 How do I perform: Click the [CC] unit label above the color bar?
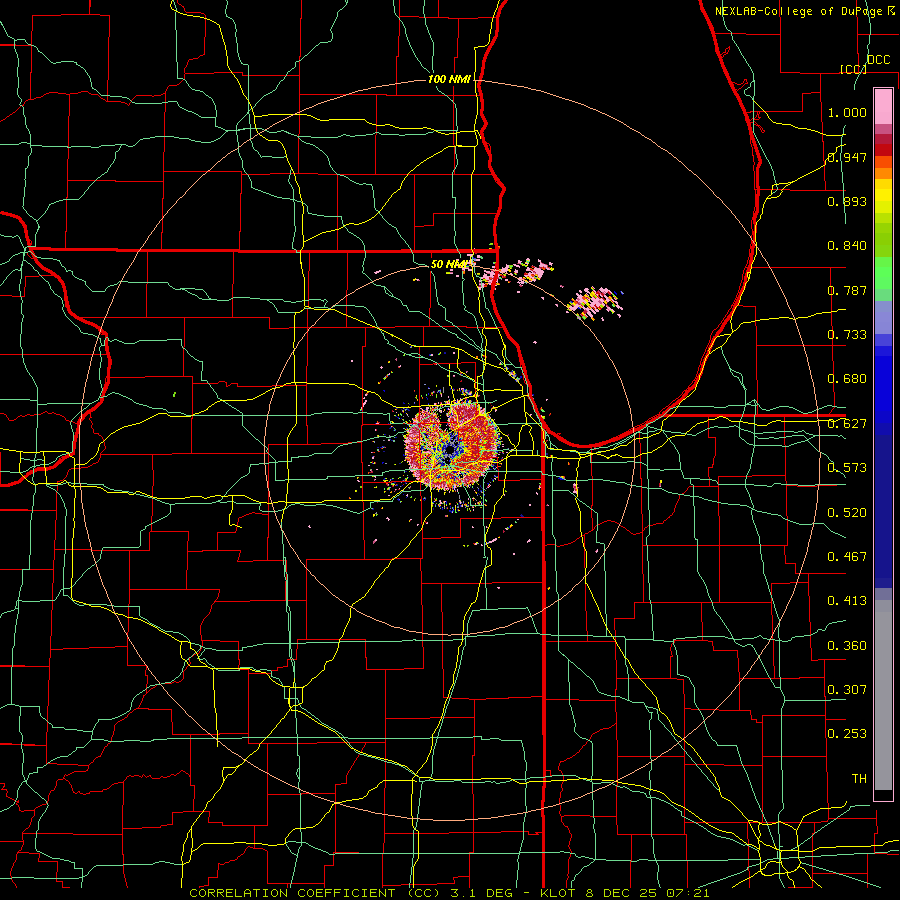coord(853,69)
